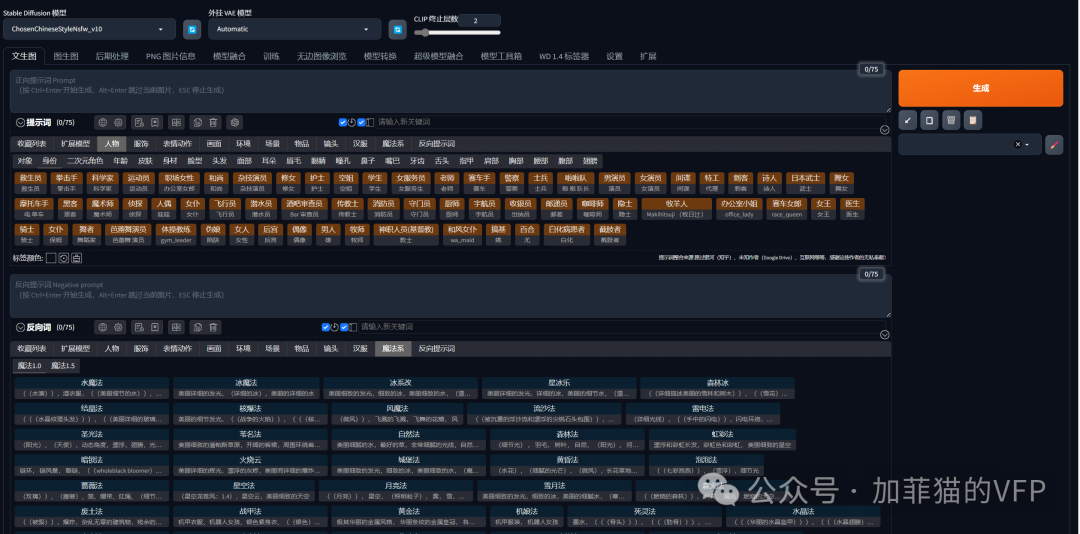Click the paintbrush icon beside the style dropdown
The image size is (1080, 534).
tap(1054, 145)
